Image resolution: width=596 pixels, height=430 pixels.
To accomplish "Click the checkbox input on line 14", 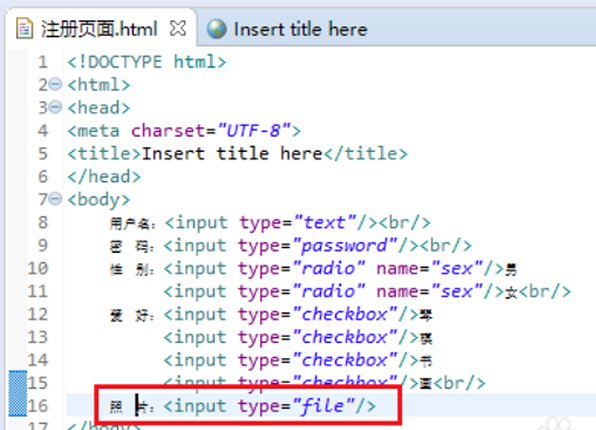I will point(292,360).
